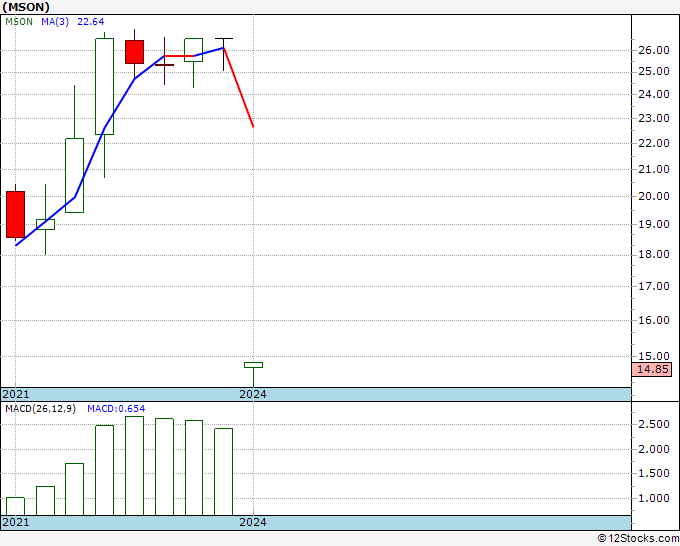Click 2021 on the price chart axis
The image size is (680, 546).
[16, 394]
